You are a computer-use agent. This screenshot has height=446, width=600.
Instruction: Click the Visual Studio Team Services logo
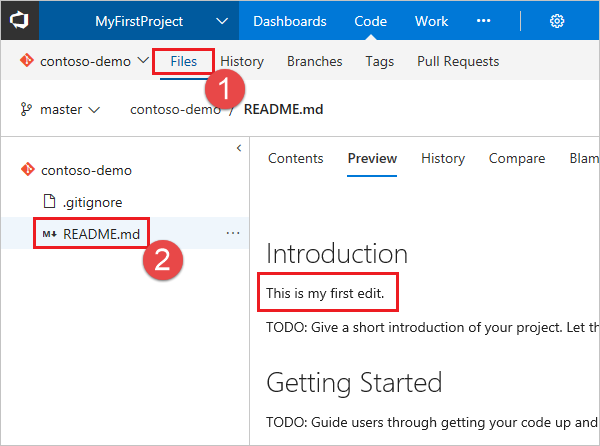tap(19, 21)
